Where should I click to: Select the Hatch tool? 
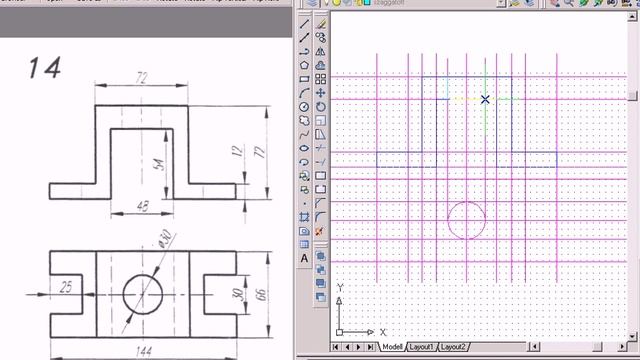pos(304,217)
